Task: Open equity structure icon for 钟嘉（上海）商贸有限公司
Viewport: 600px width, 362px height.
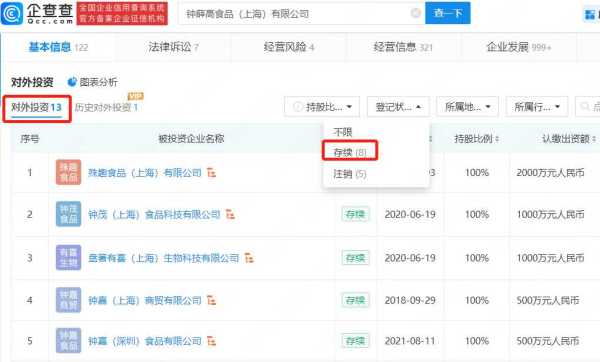Action: point(211,300)
